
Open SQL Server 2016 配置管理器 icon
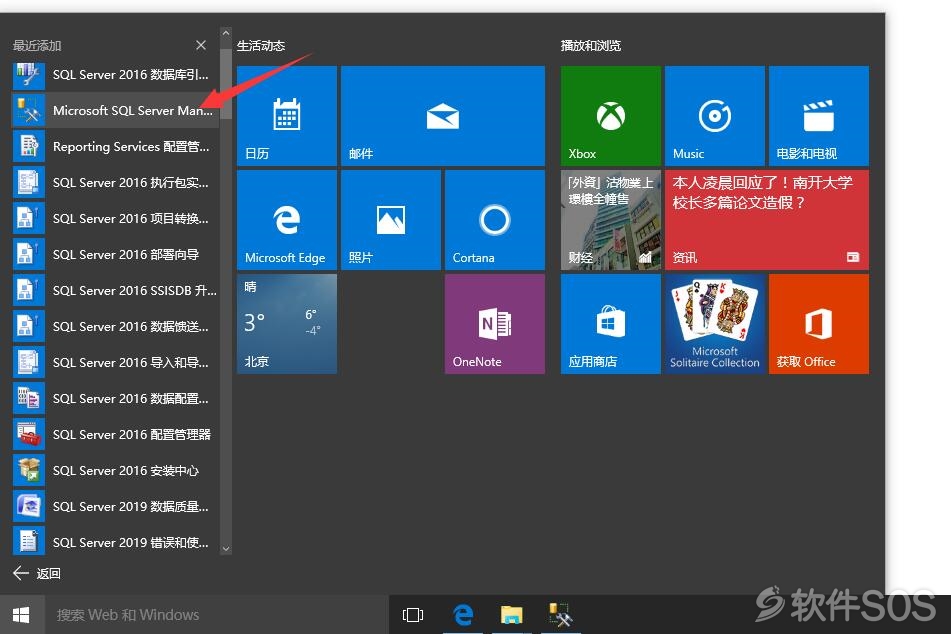click(29, 434)
